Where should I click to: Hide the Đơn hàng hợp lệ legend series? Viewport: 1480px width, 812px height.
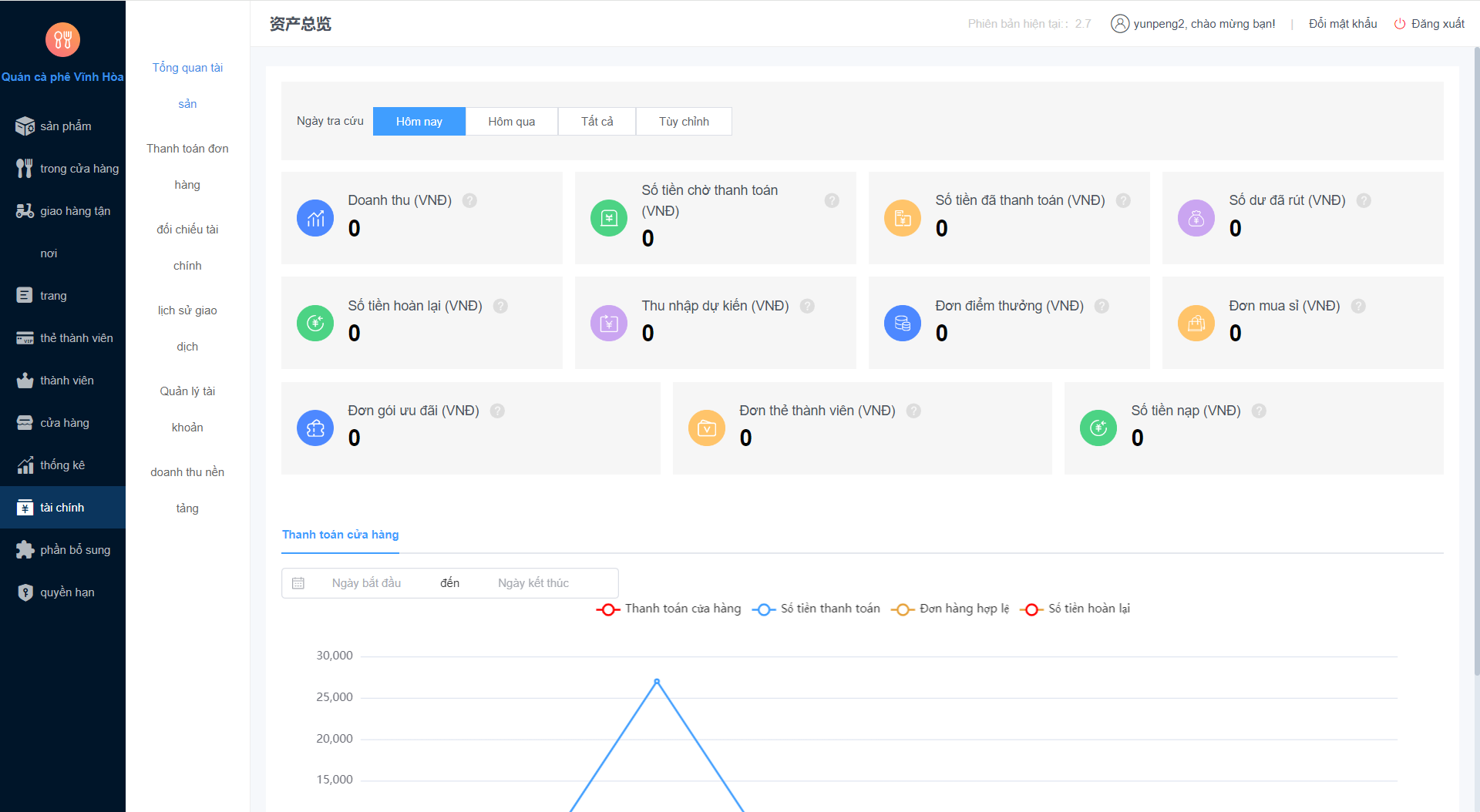950,609
